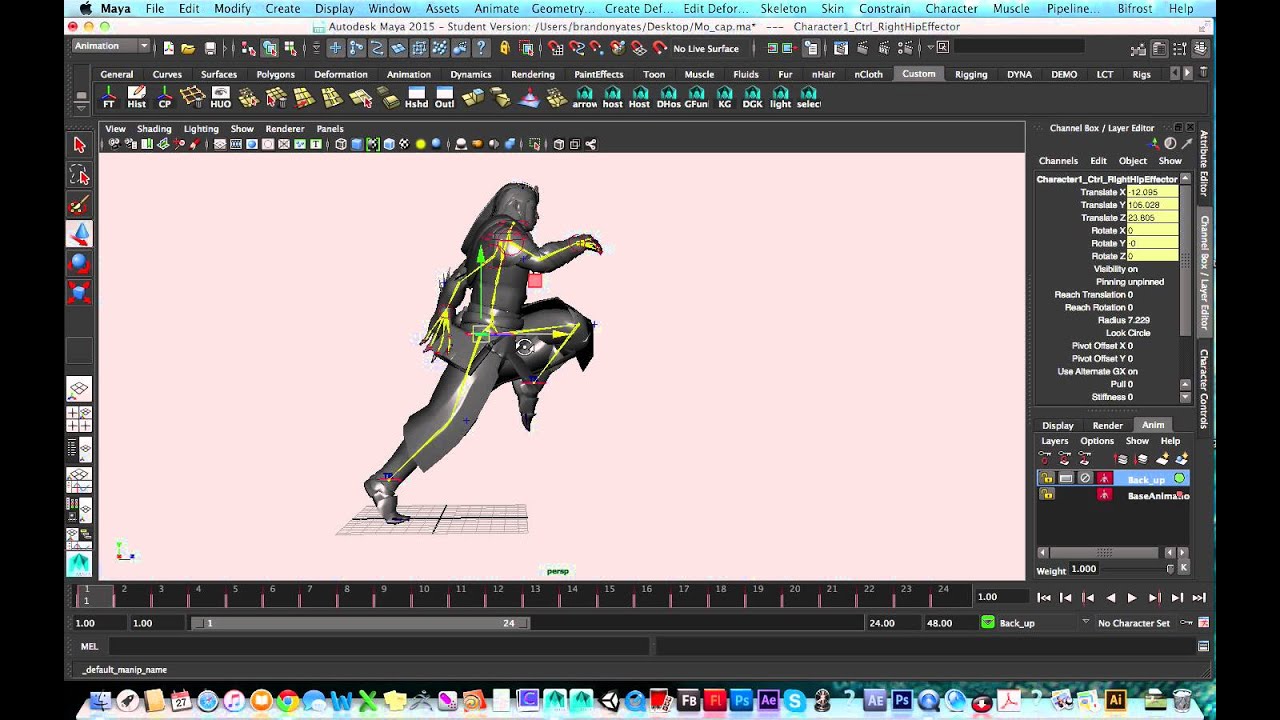Run the DGK shelf script
The height and width of the screenshot is (720, 1280).
click(x=753, y=97)
